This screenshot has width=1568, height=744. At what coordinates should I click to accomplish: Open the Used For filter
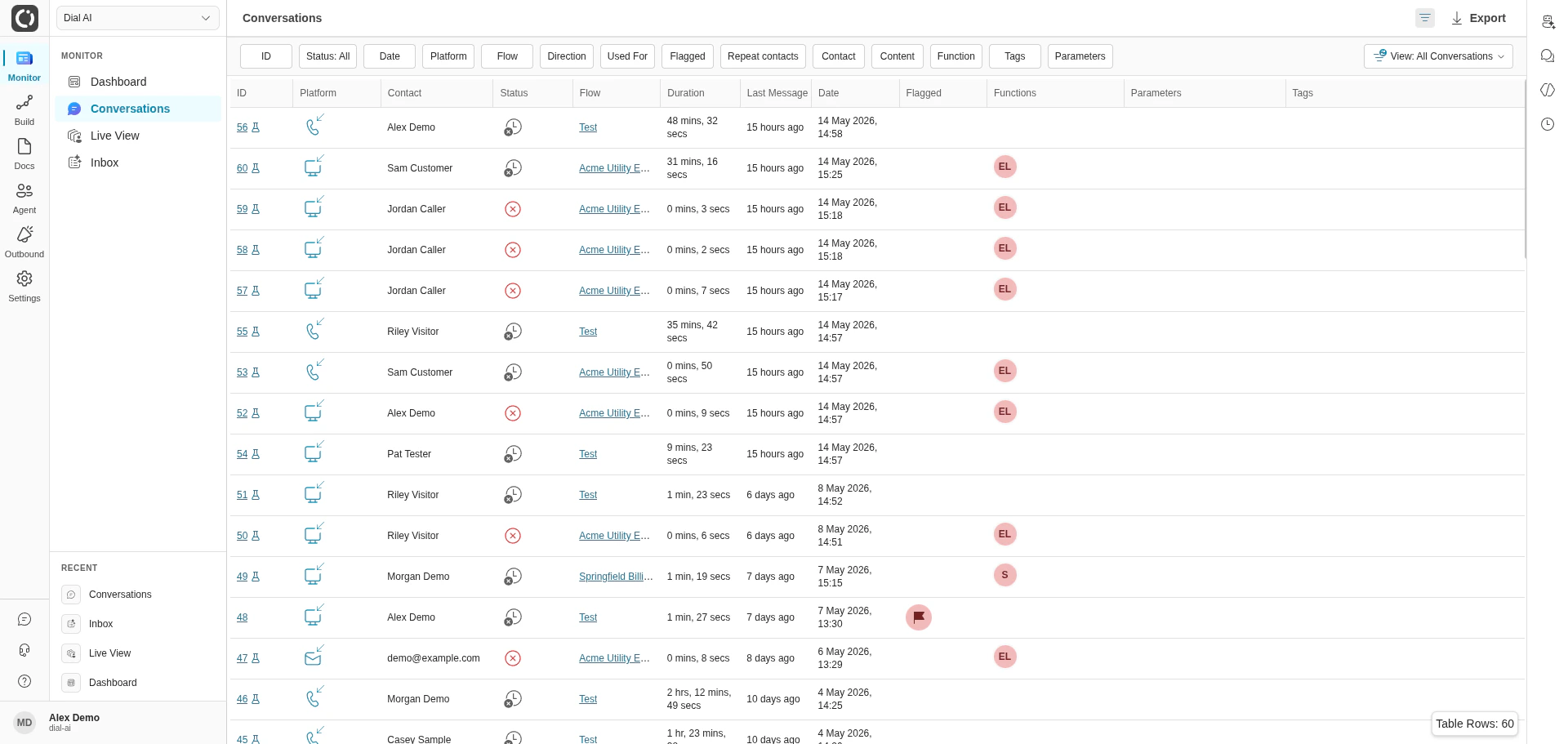tap(627, 56)
